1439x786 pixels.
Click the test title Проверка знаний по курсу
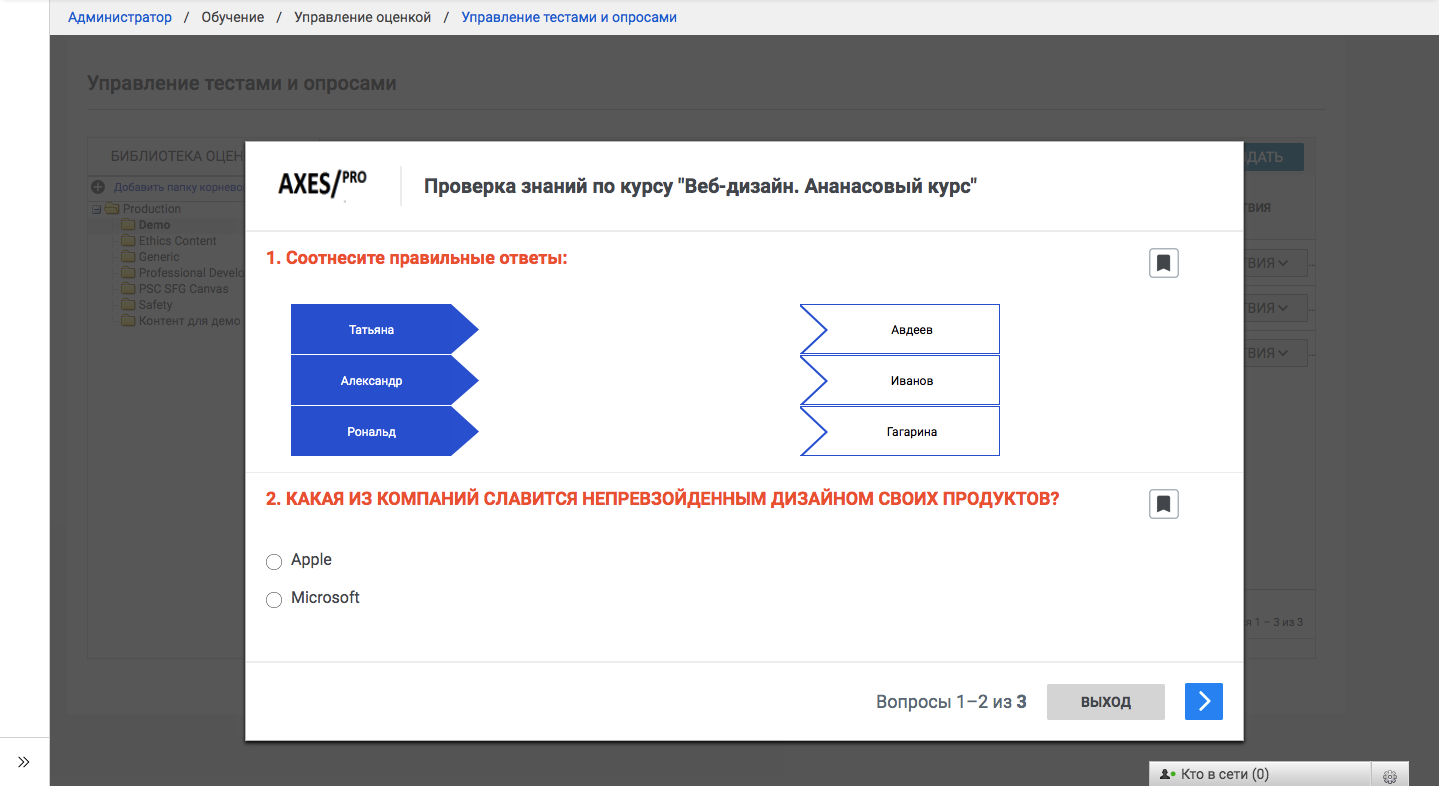coord(700,187)
